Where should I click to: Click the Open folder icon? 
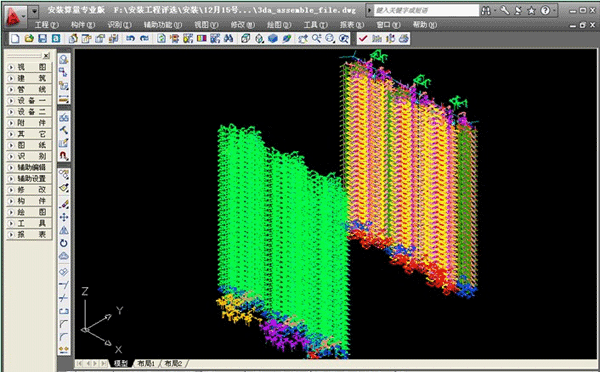click(x=29, y=38)
